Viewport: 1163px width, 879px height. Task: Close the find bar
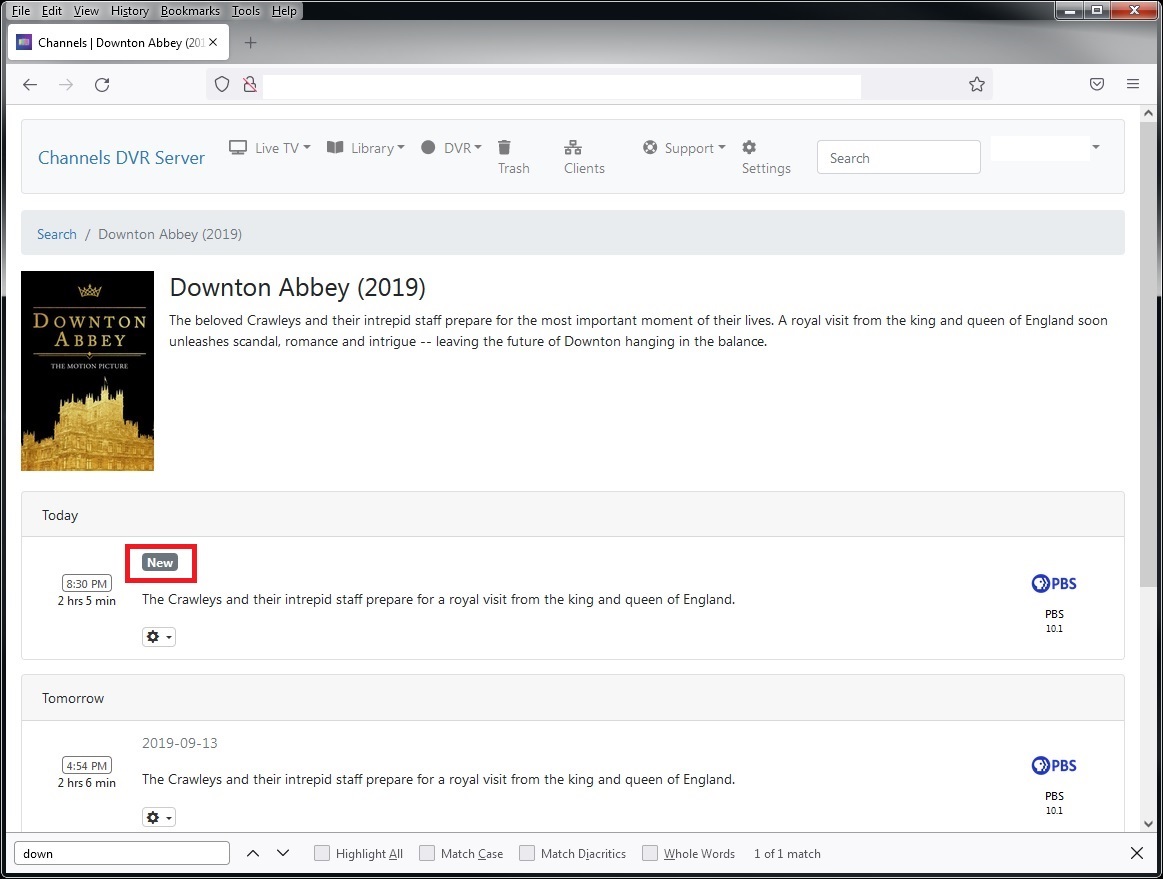[x=1137, y=853]
